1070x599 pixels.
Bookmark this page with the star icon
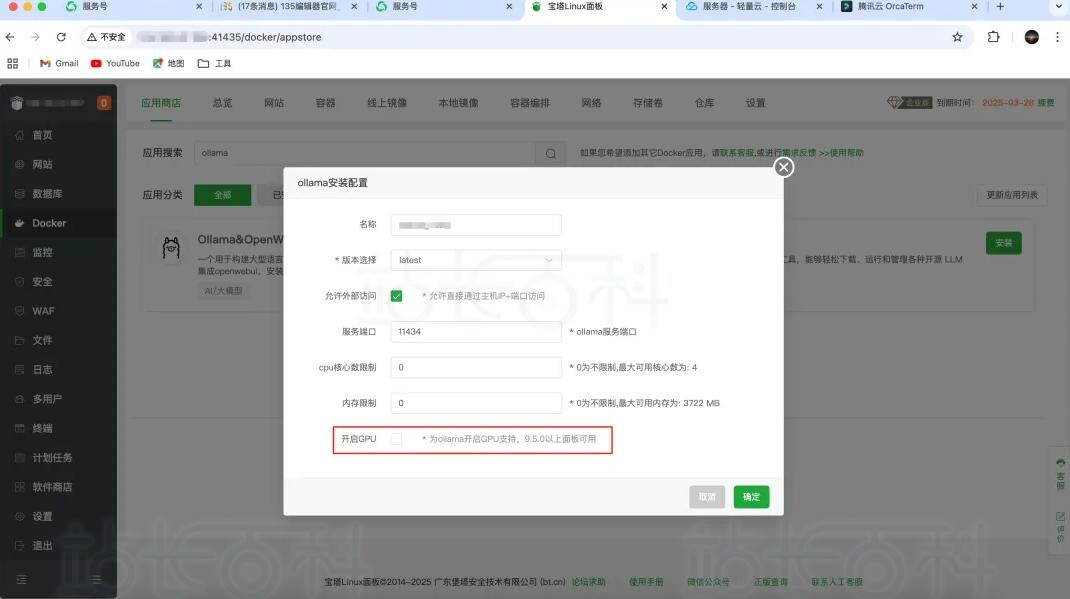957,37
